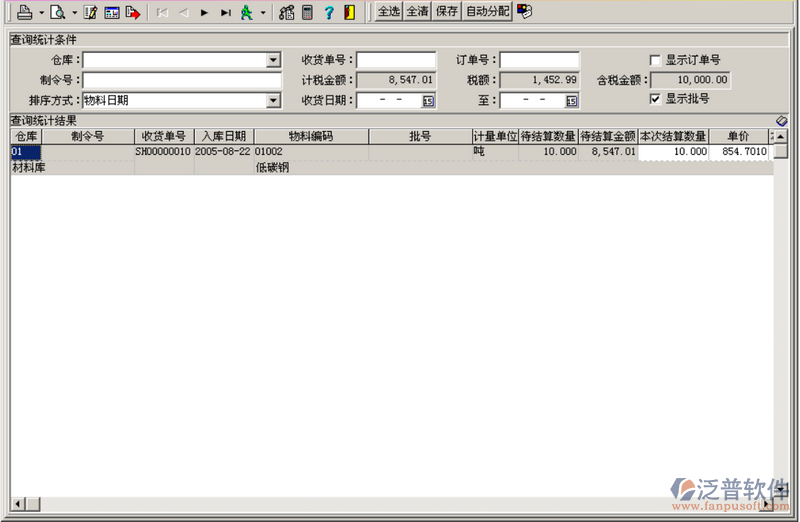Screen dimensions: 800x522
Task: Go to the first record
Action: [x=163, y=13]
